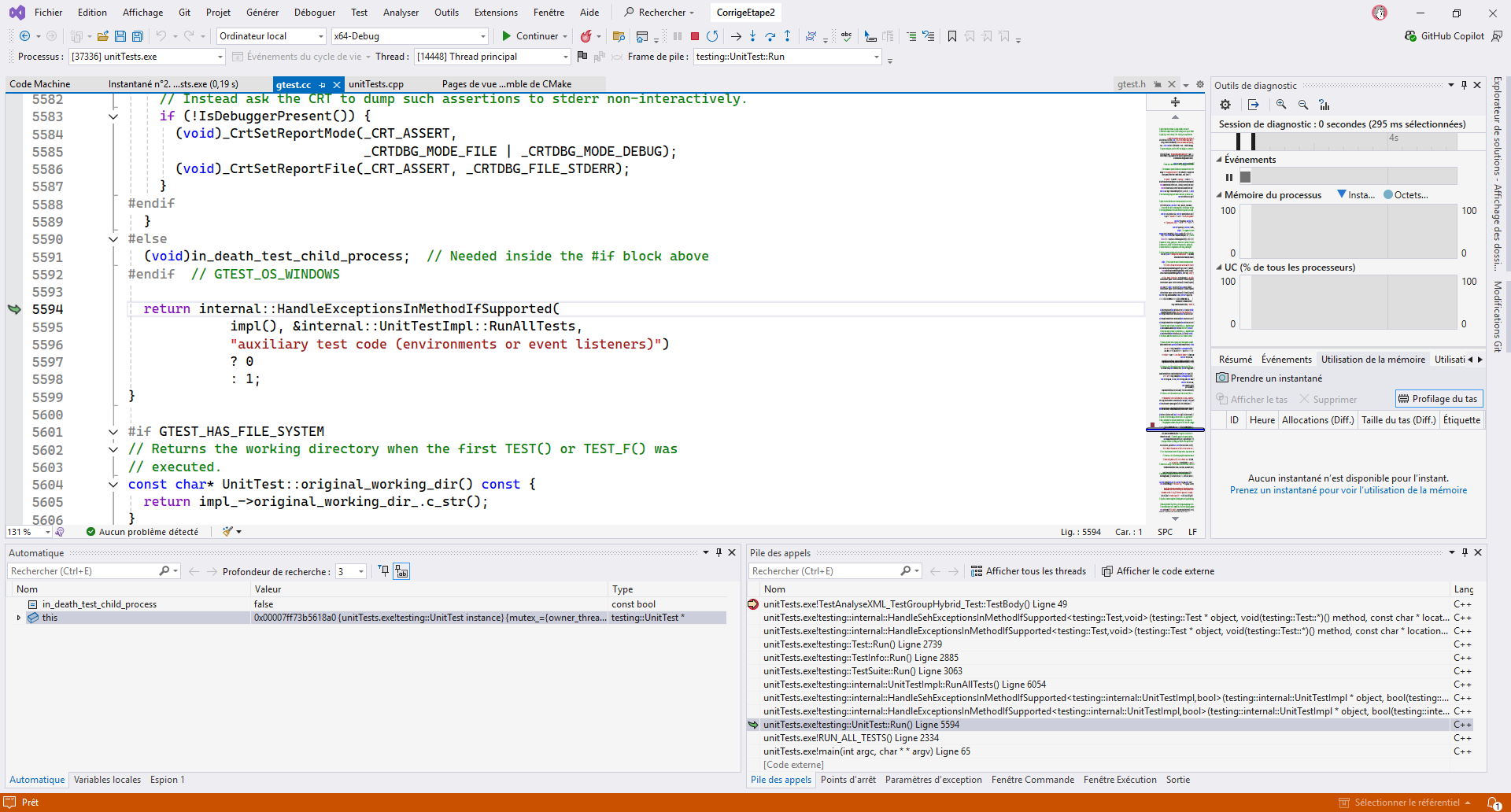
Task: Open the Générer menu
Action: 262,13
